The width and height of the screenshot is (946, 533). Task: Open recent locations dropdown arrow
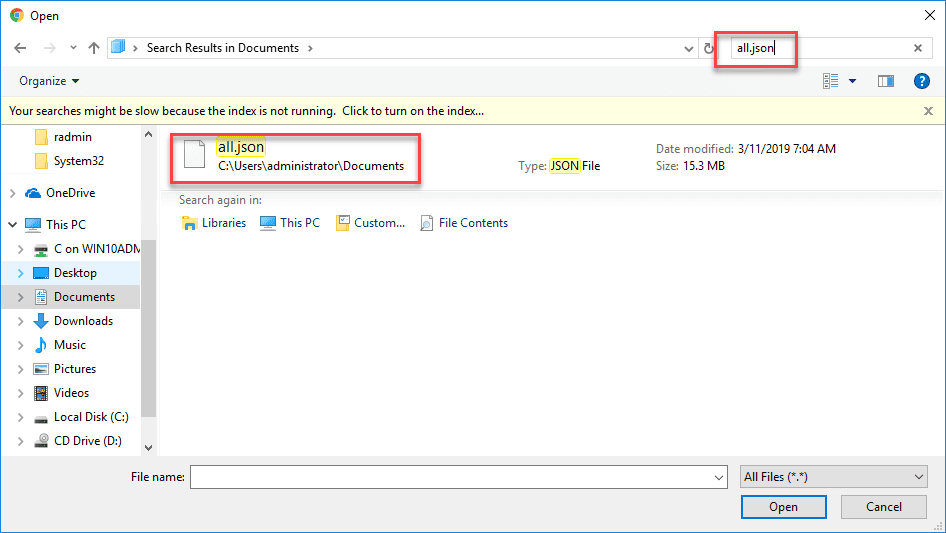pos(73,48)
